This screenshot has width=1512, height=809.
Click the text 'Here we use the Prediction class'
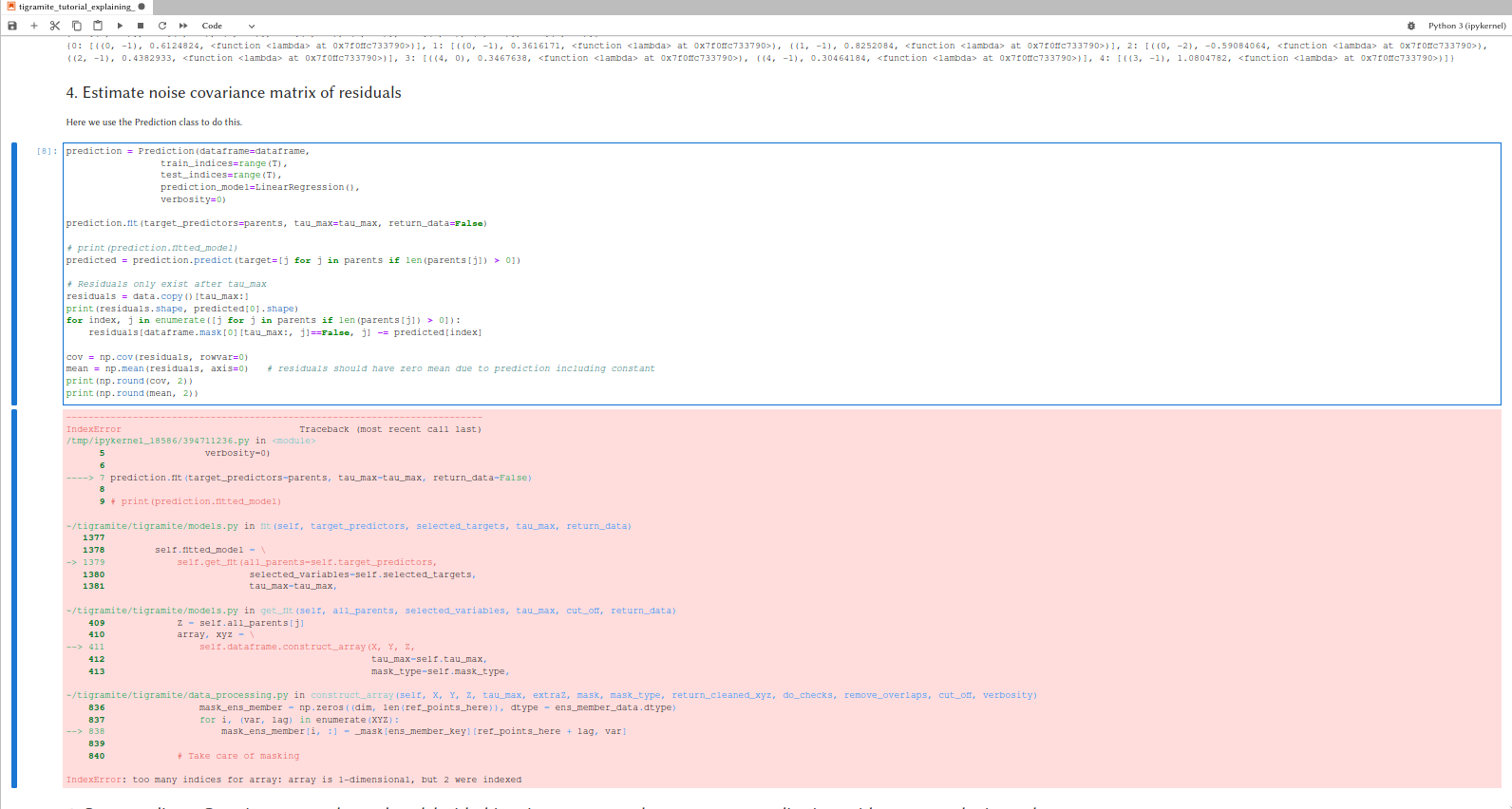(132, 122)
